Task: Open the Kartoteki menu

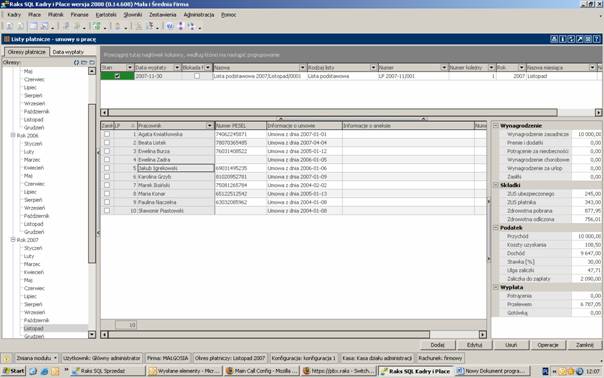Action: tap(106, 15)
